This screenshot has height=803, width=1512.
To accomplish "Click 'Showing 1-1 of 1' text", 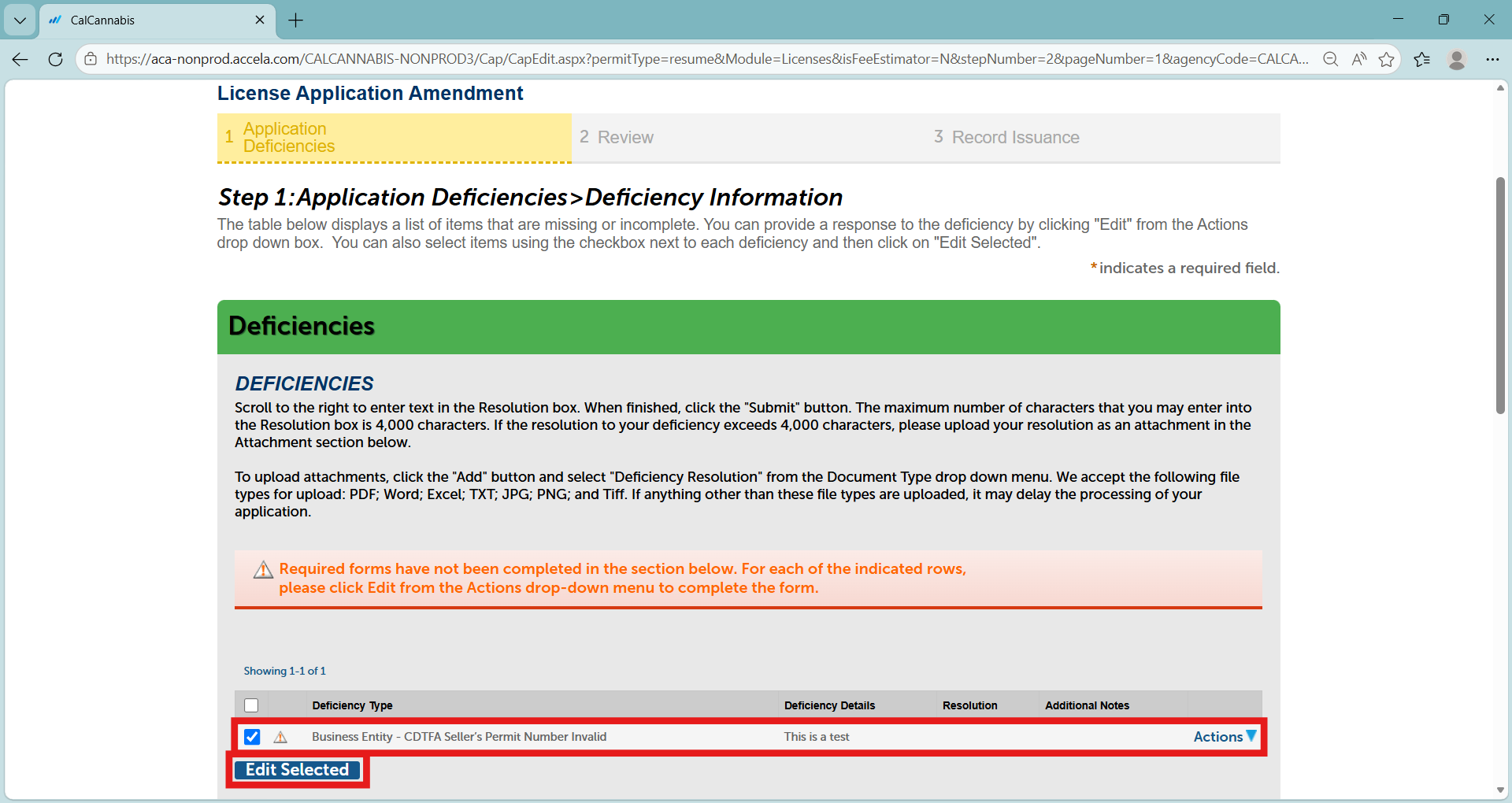I will (284, 671).
